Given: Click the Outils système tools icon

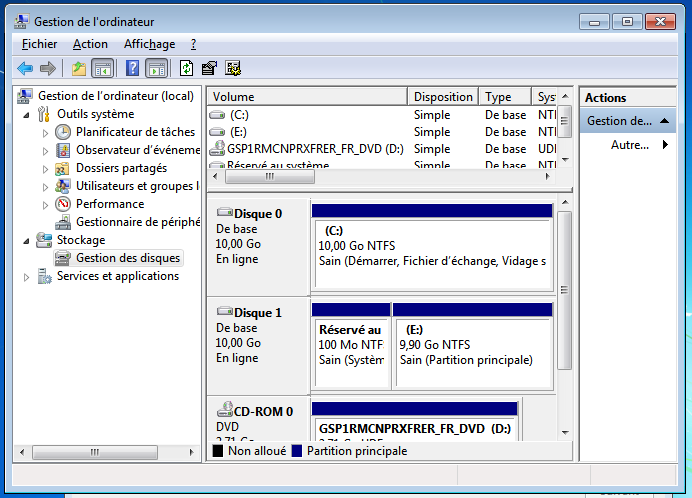Looking at the screenshot, I should coord(44,114).
